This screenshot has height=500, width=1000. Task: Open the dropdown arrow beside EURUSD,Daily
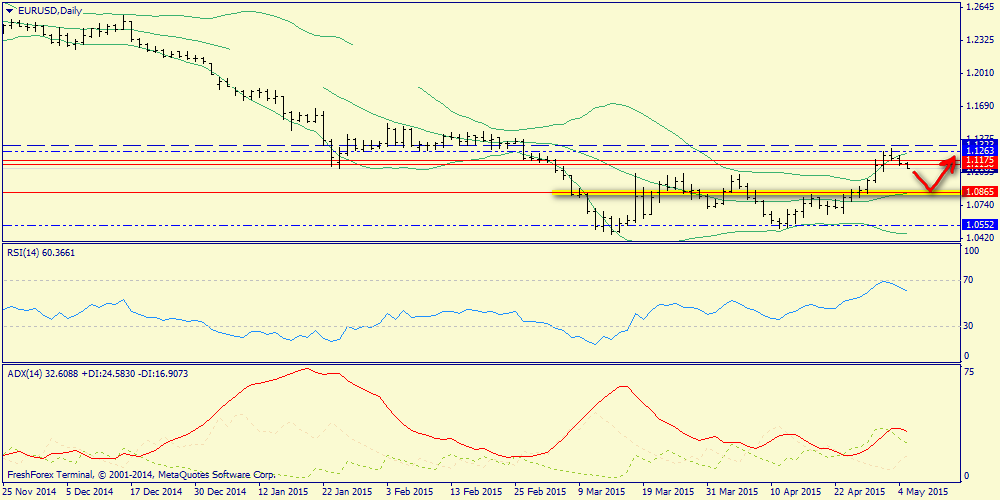[10, 10]
